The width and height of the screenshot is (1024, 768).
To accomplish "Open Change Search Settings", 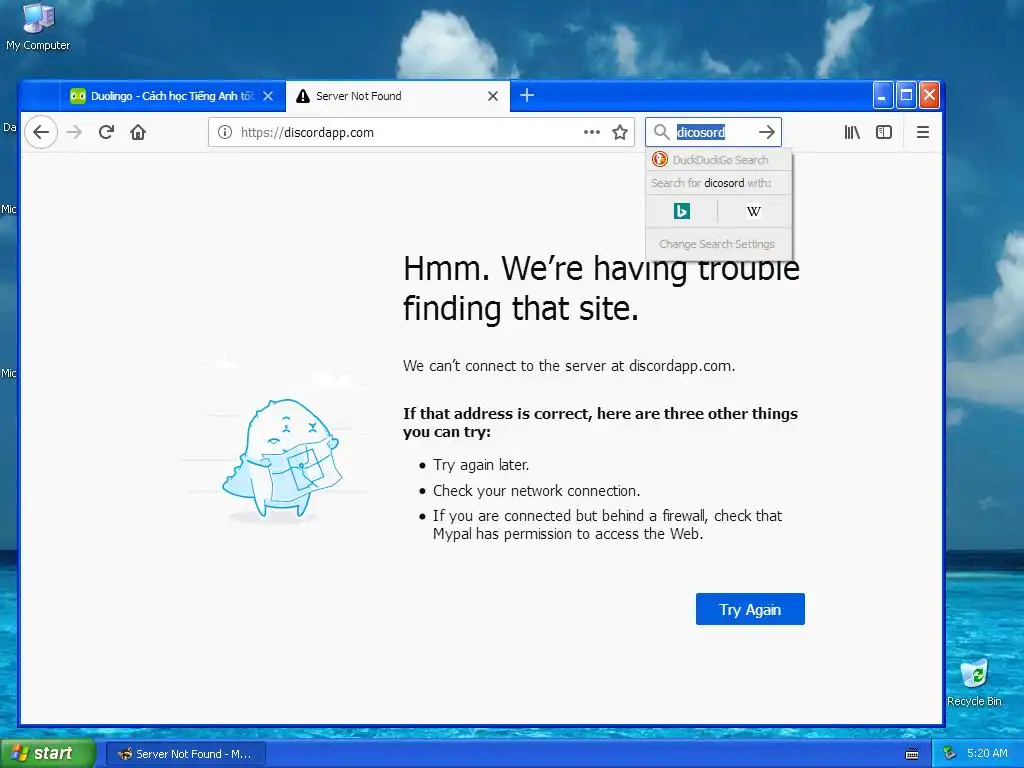I will pos(717,244).
